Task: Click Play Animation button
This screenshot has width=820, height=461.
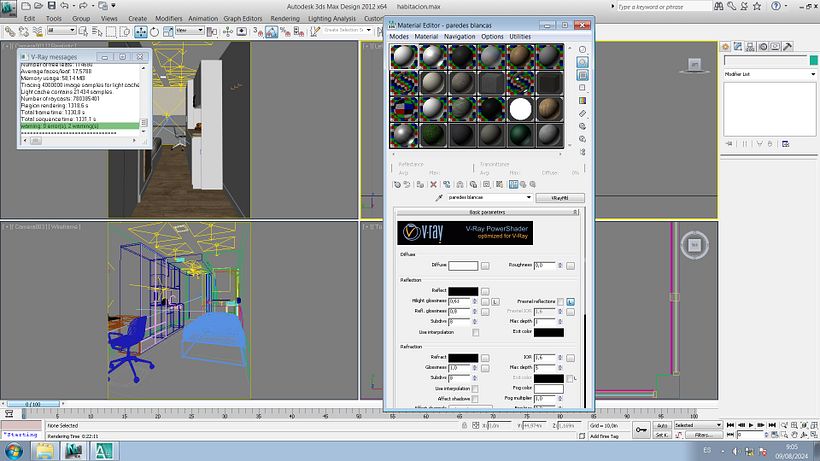Action: click(x=751, y=425)
